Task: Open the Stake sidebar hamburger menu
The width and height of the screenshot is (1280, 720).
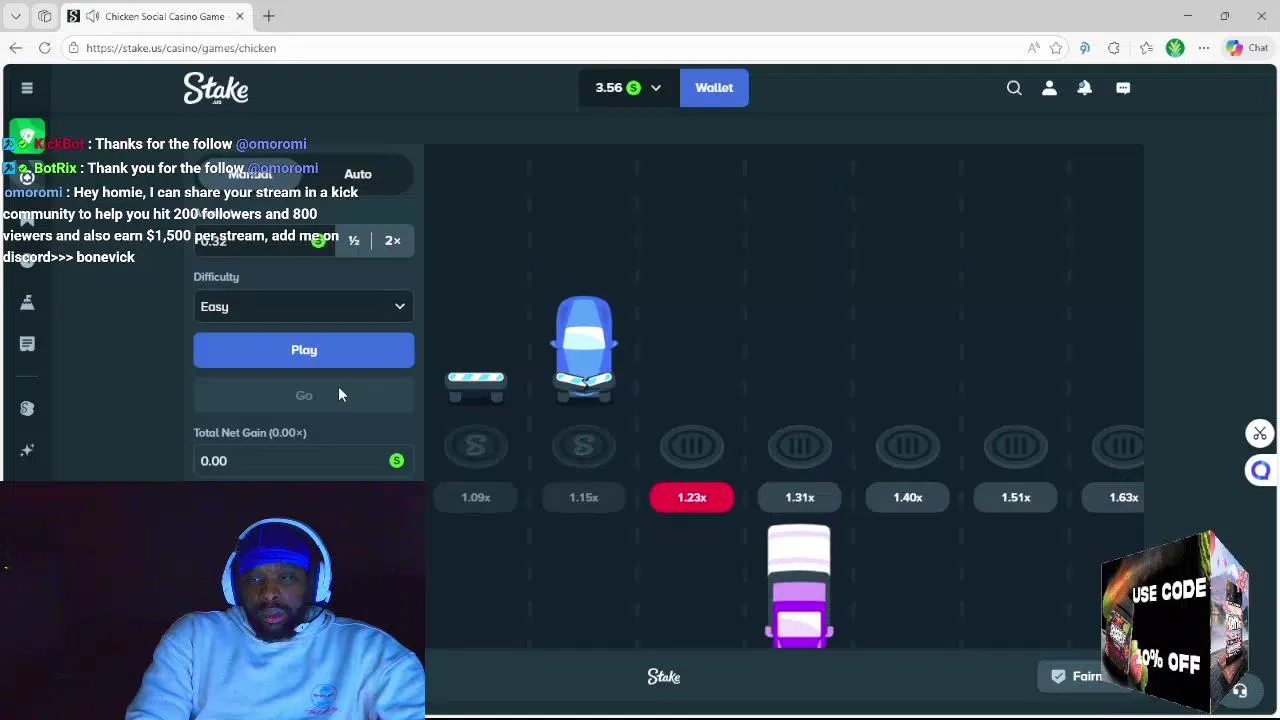Action: tap(27, 88)
